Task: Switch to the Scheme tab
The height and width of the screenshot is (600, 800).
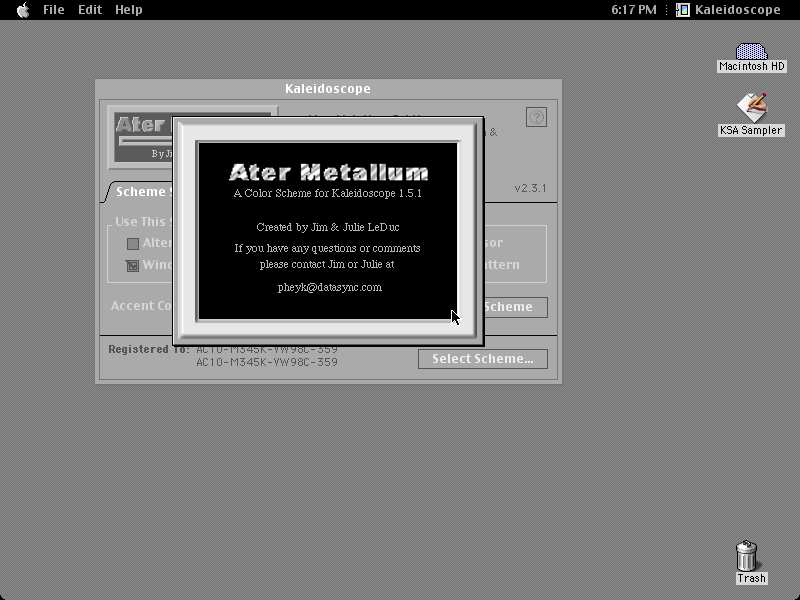Action: 138,192
